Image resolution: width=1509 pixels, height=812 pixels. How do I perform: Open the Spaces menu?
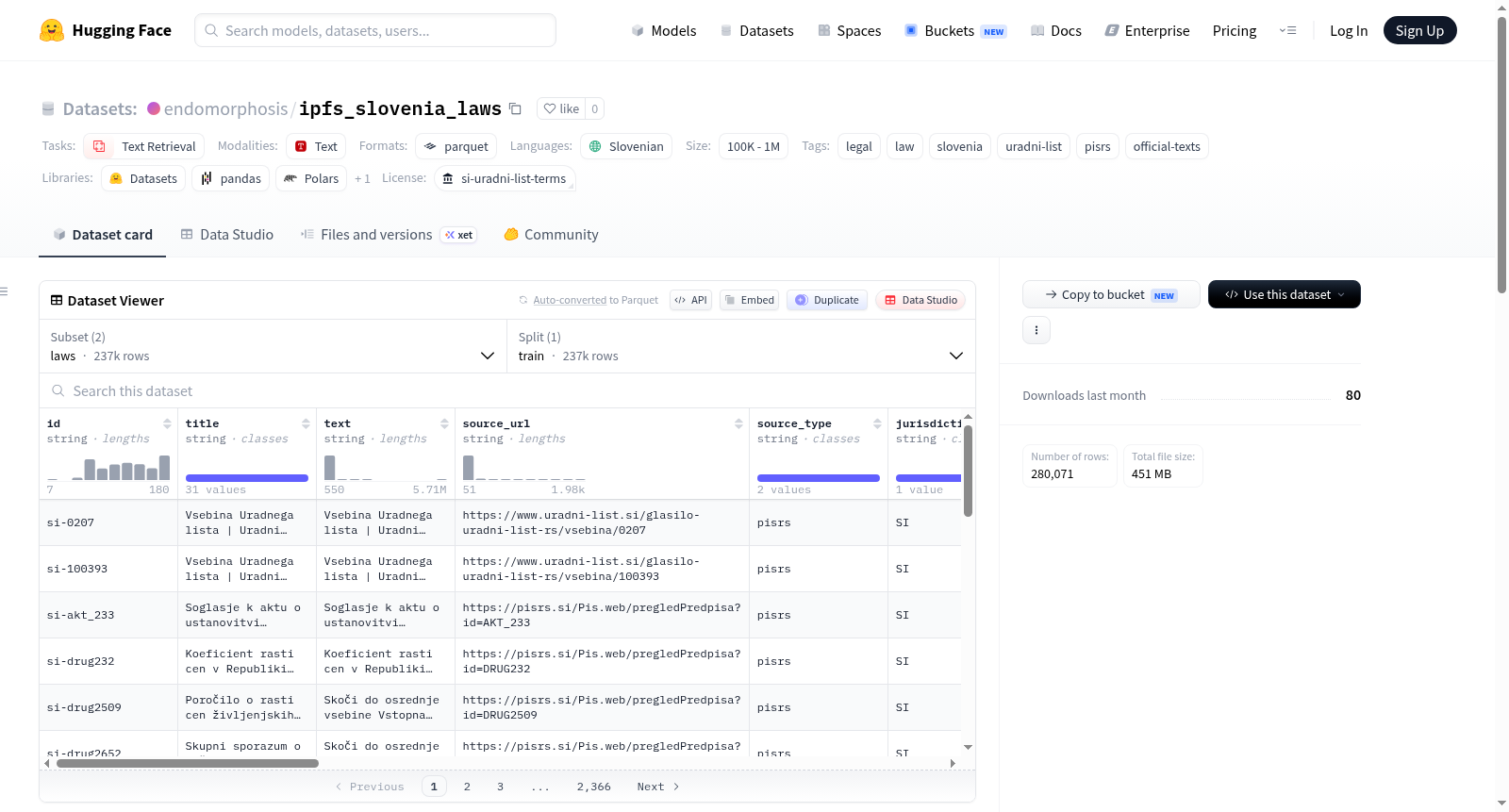coord(850,30)
